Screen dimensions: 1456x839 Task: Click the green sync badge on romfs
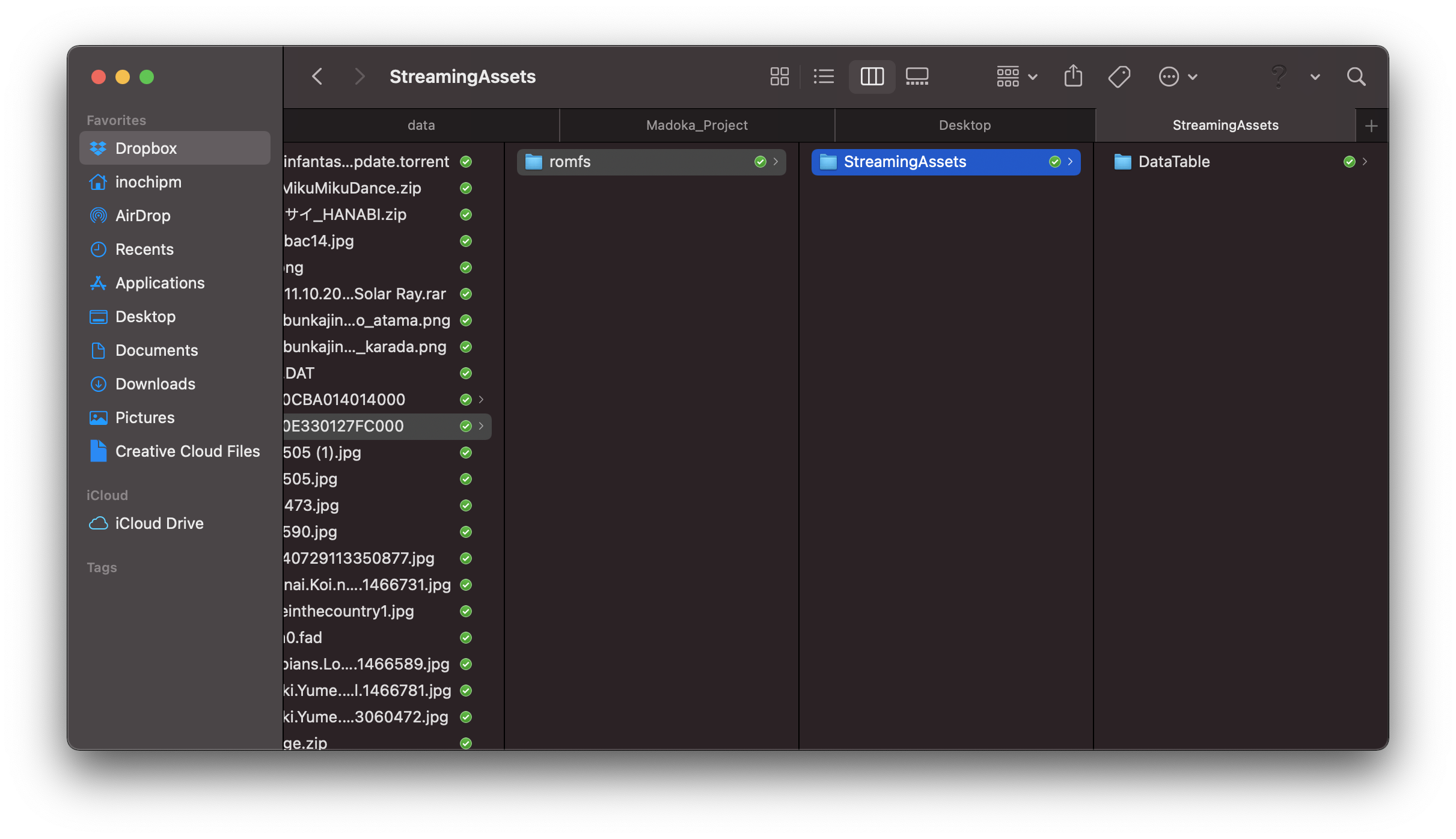tap(760, 162)
